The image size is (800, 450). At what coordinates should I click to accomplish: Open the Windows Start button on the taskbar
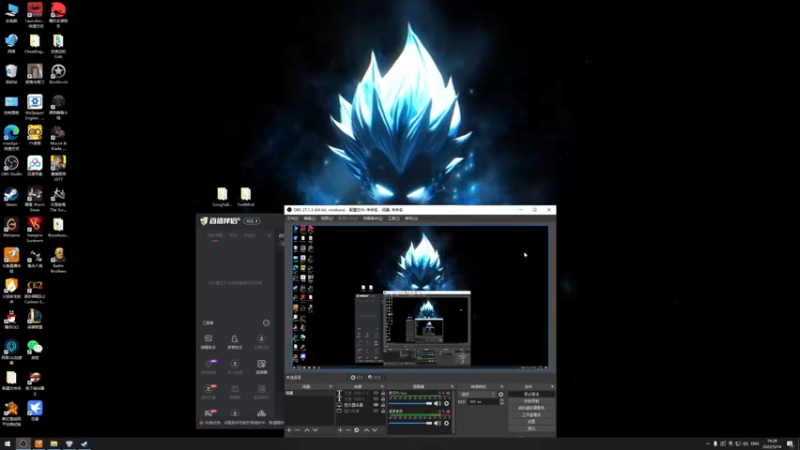click(7, 444)
